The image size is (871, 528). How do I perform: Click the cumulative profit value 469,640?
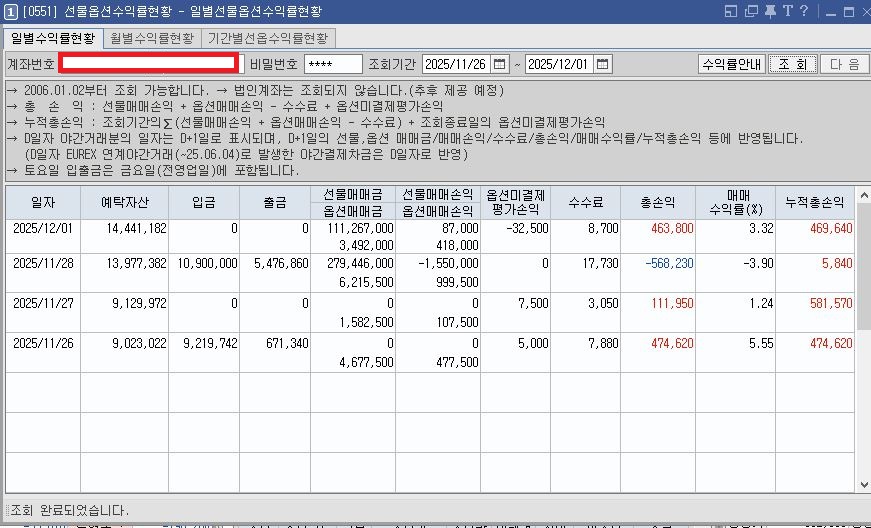[x=831, y=228]
